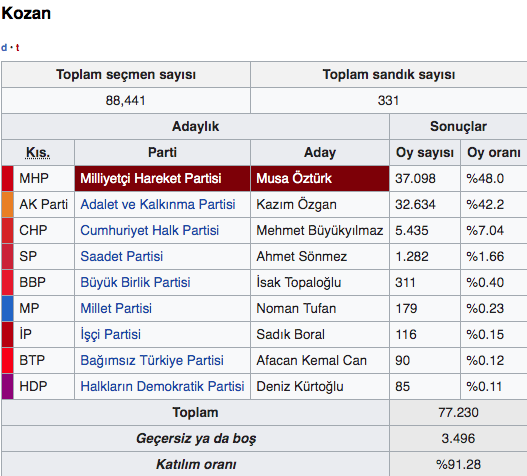Viewport: 527px width, 476px height.
Task: Open the Büyük Birlik Partisi link
Action: click(135, 282)
